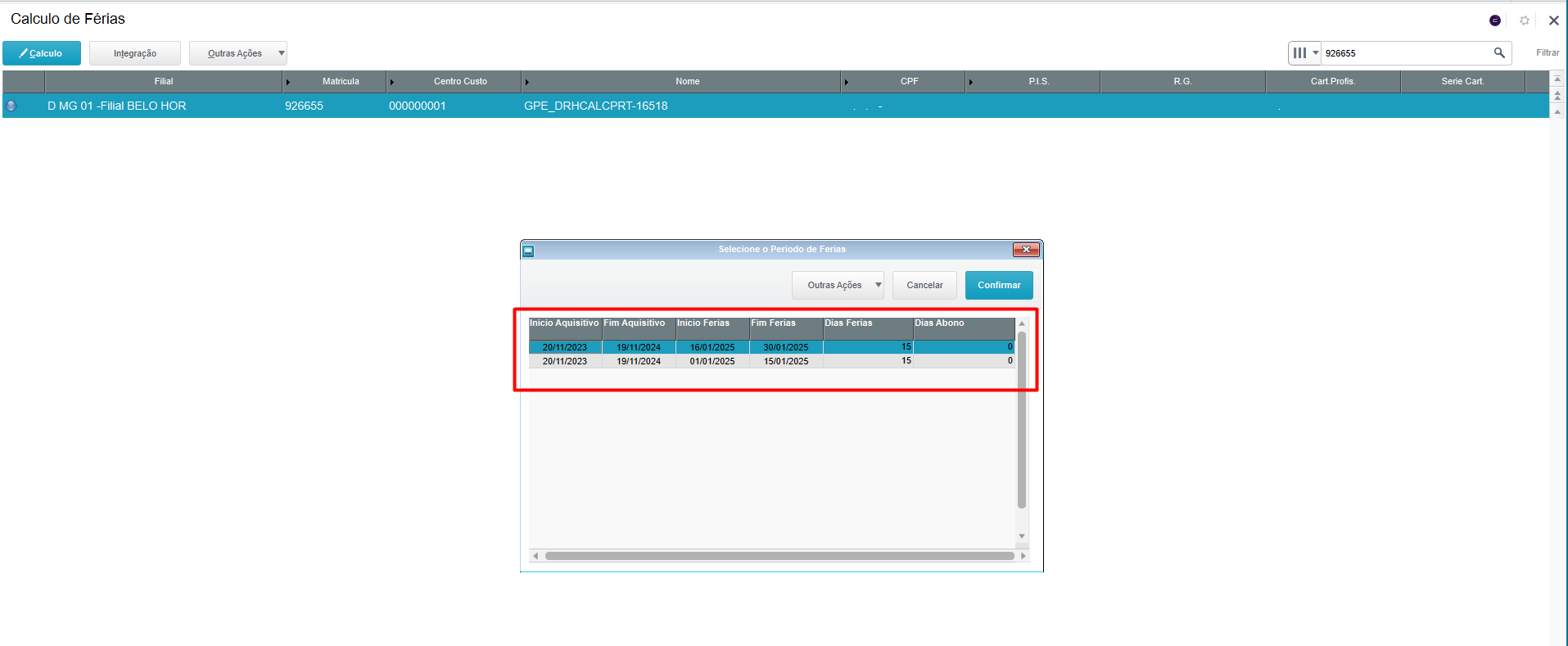Click the dialog's horizontal scrollbar right arrow

1023,556
